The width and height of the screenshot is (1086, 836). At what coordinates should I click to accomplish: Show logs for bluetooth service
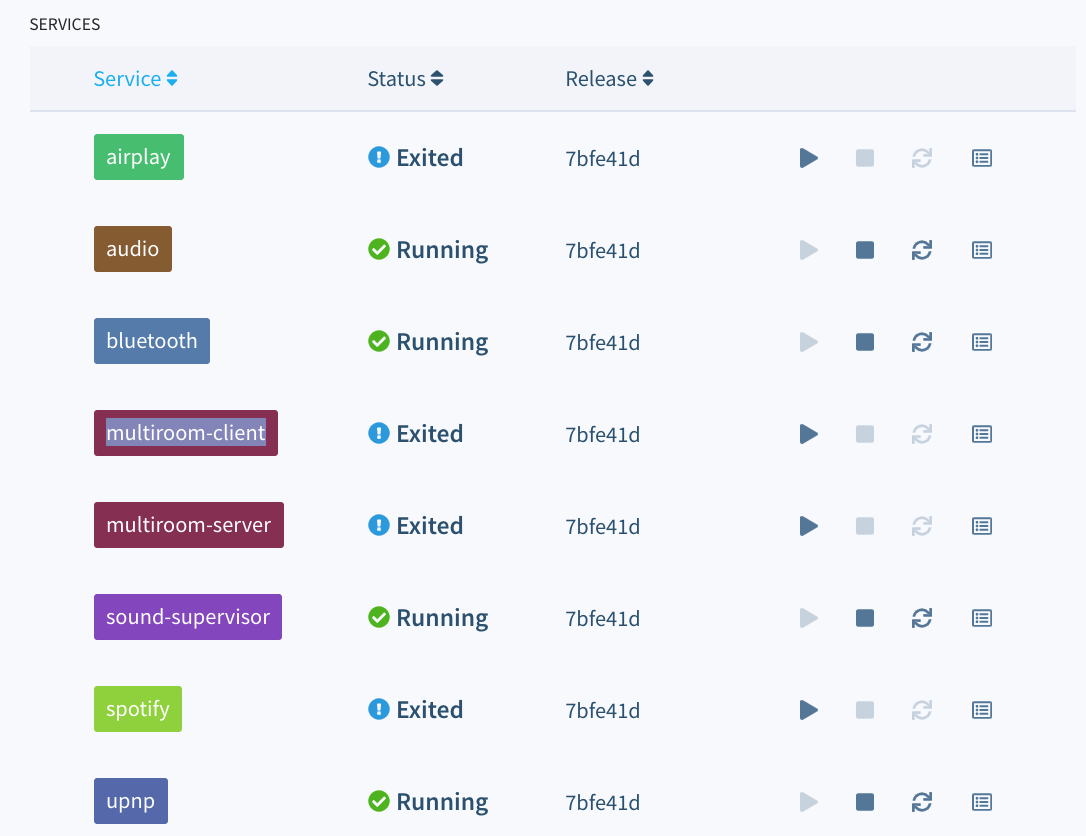pyautogui.click(x=981, y=342)
